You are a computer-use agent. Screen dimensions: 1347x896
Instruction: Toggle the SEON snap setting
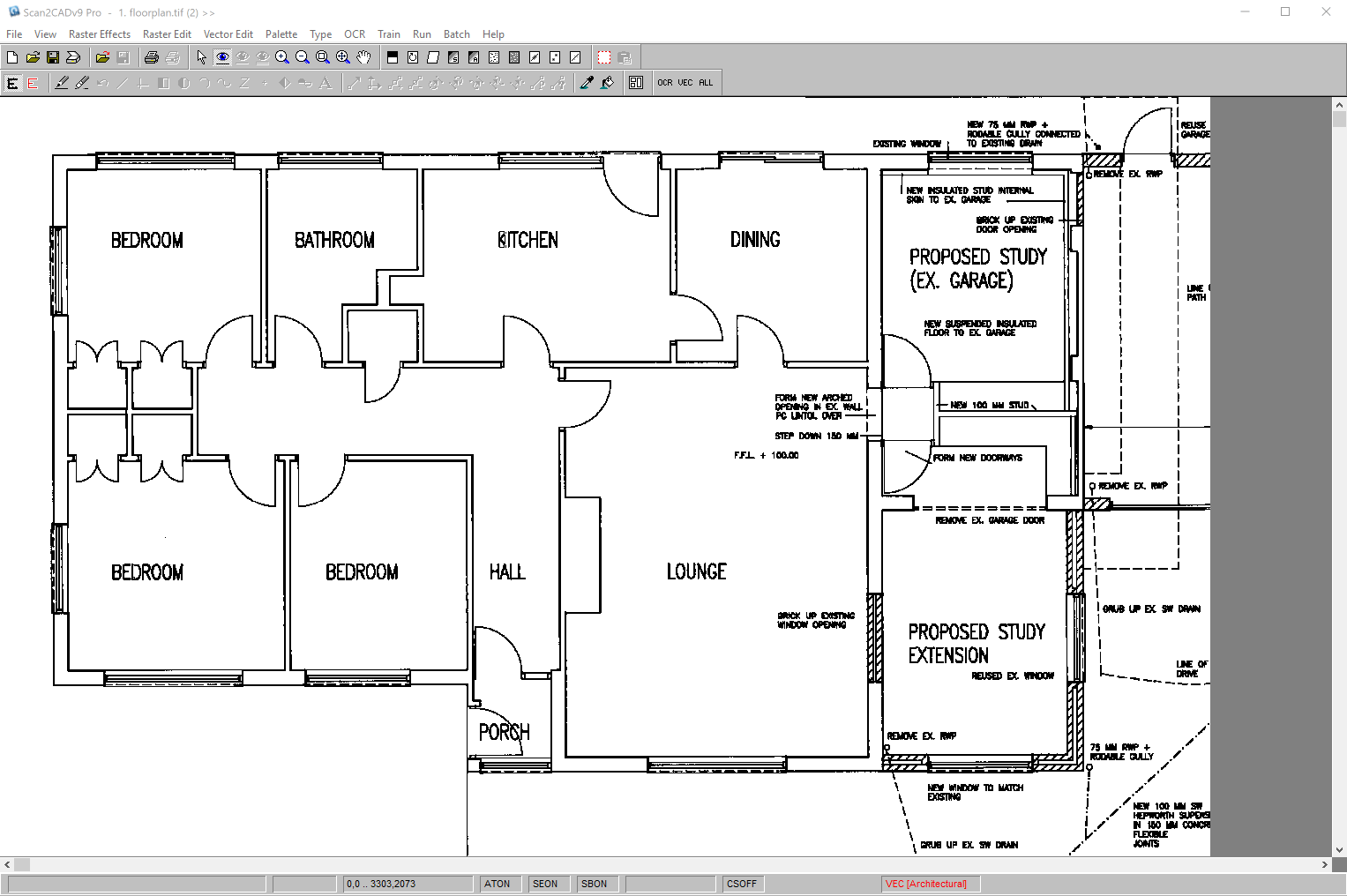547,883
